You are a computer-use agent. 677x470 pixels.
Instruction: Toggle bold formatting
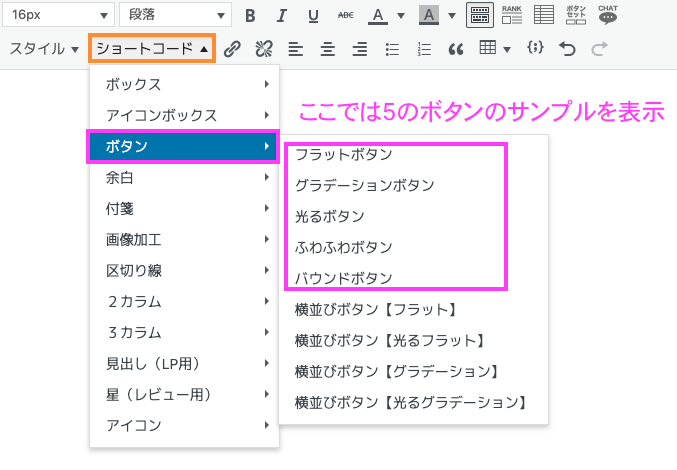250,16
